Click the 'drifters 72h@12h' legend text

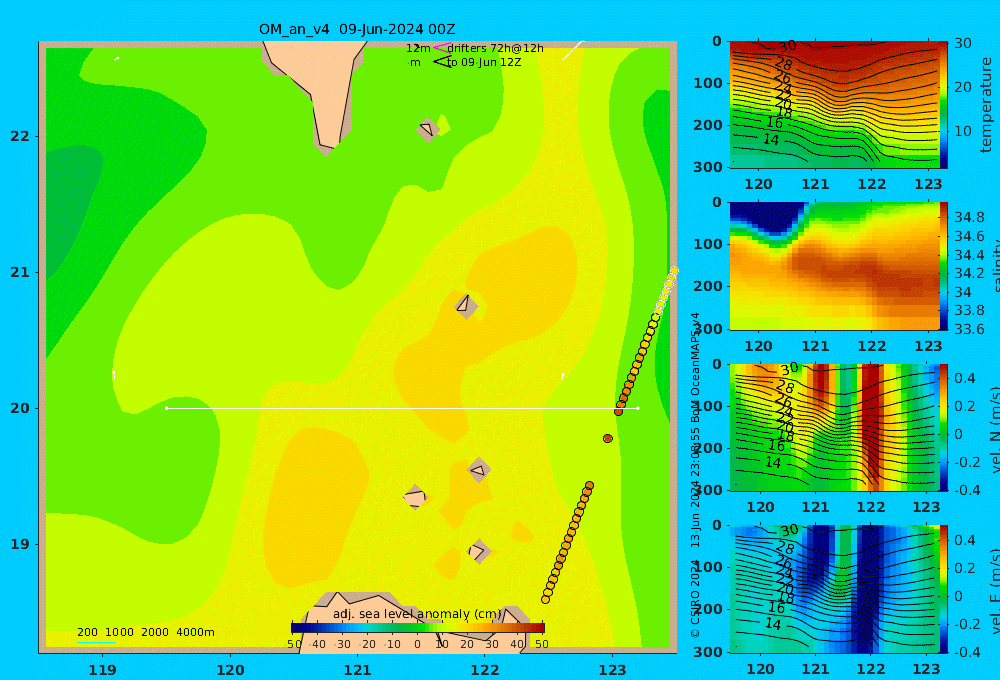(496, 48)
